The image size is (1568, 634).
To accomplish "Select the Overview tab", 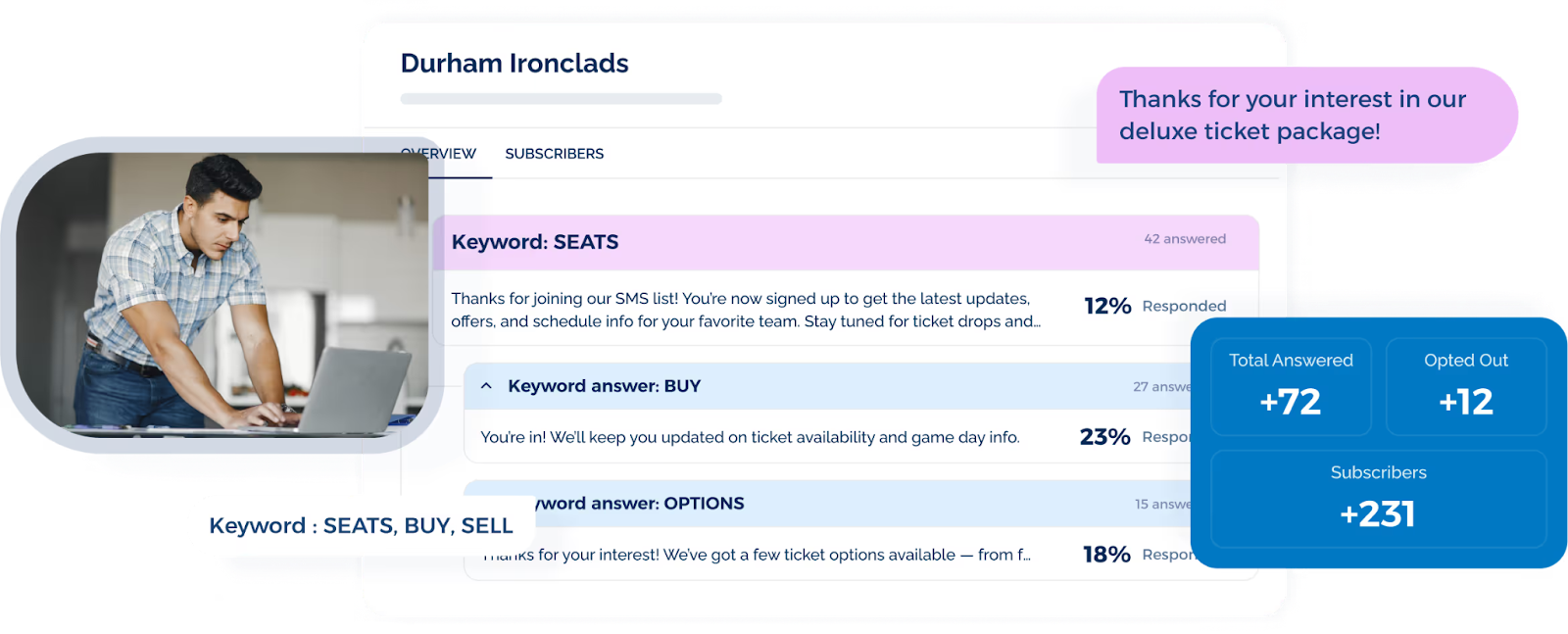I will (x=437, y=153).
